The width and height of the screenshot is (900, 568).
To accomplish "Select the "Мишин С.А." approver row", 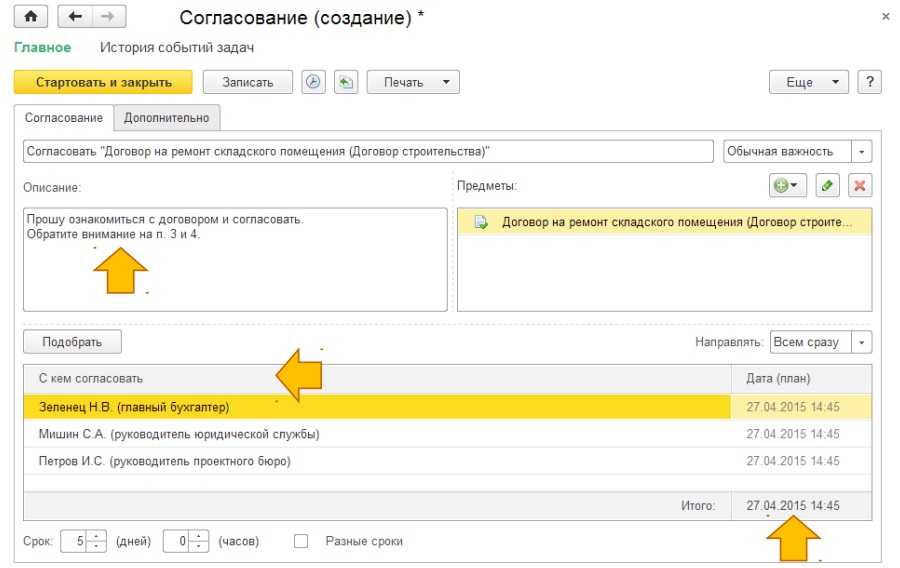I will 178,434.
